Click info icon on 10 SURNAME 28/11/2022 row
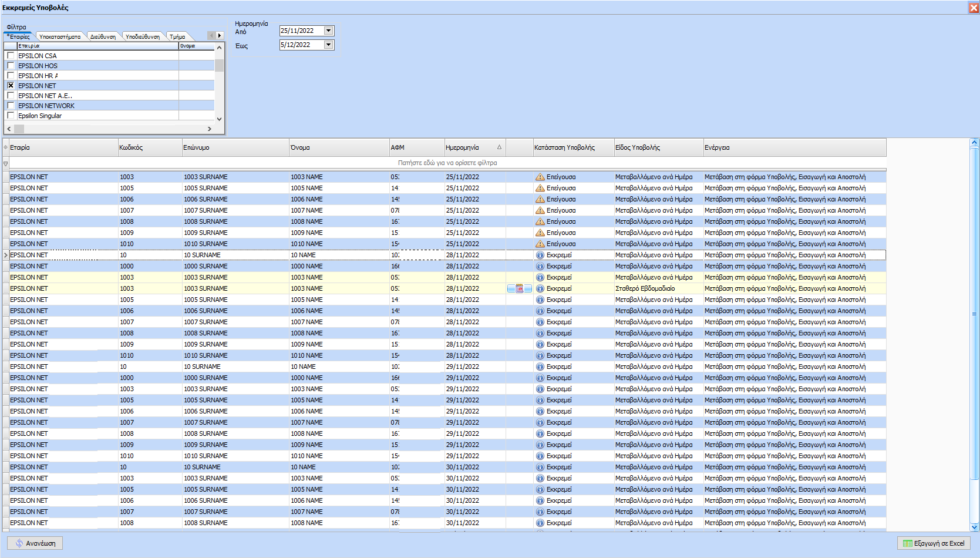The height and width of the screenshot is (558, 980). pyautogui.click(x=540, y=255)
